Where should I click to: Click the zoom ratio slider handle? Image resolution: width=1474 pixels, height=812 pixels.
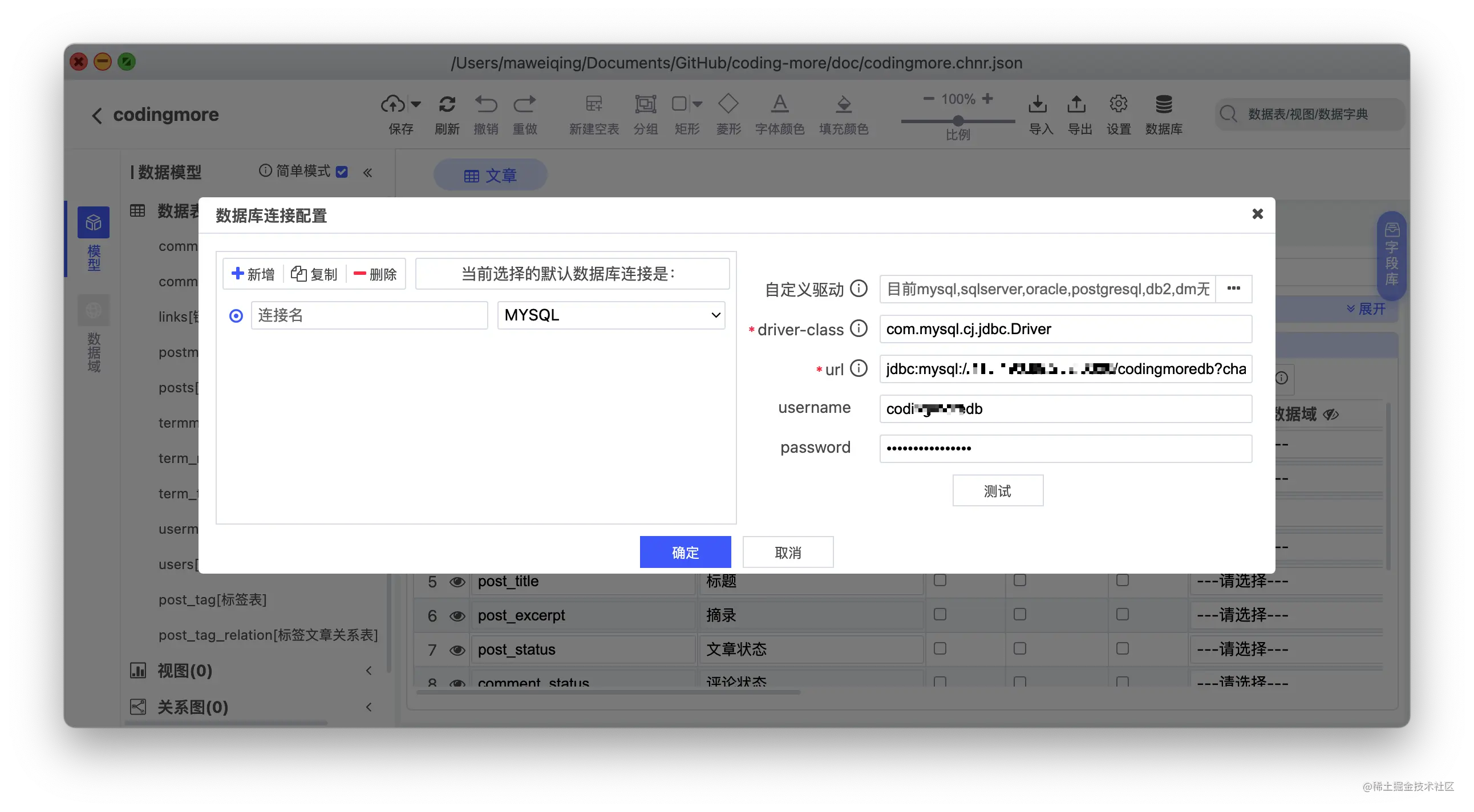958,121
